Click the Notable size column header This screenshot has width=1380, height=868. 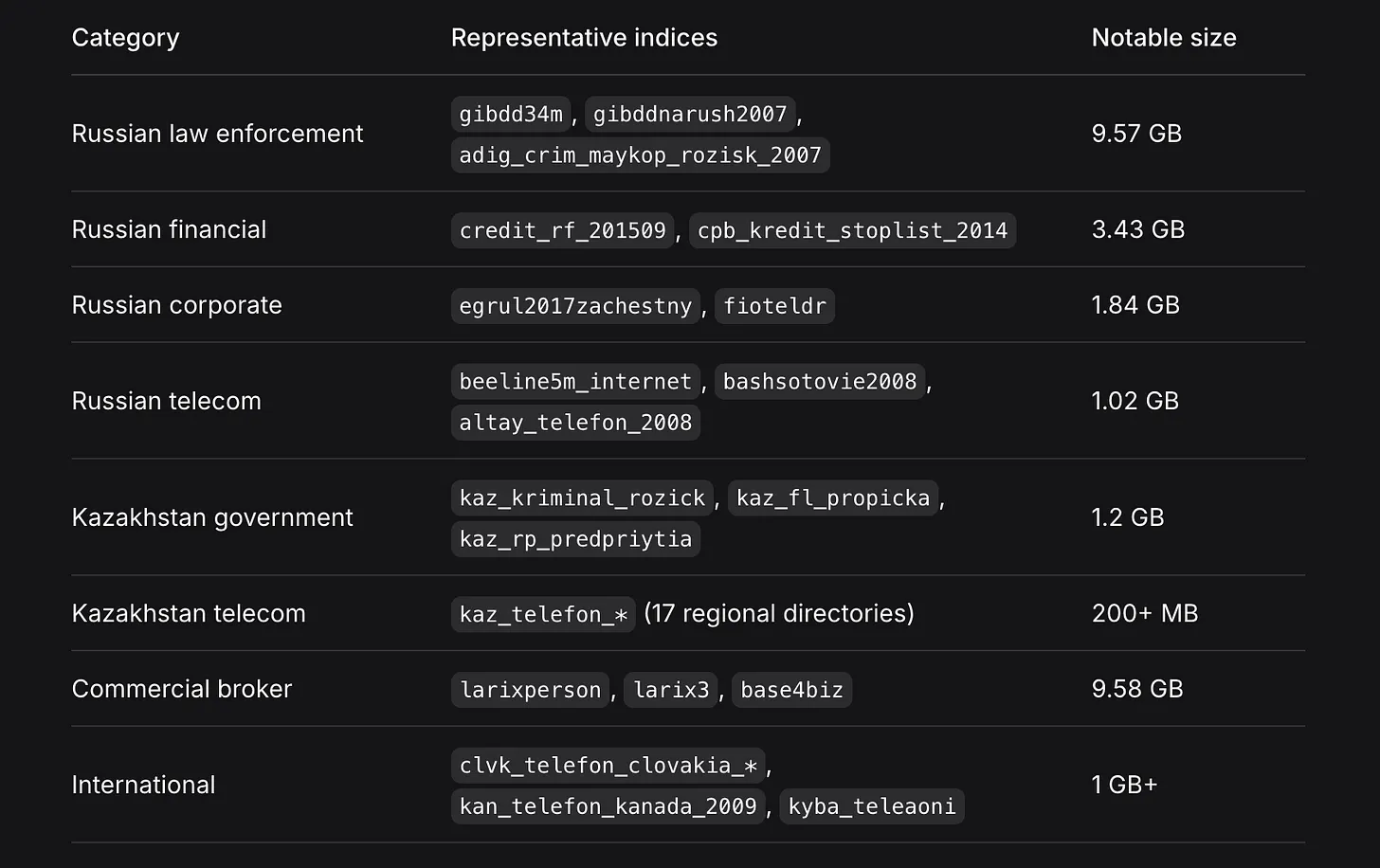[x=1164, y=38]
